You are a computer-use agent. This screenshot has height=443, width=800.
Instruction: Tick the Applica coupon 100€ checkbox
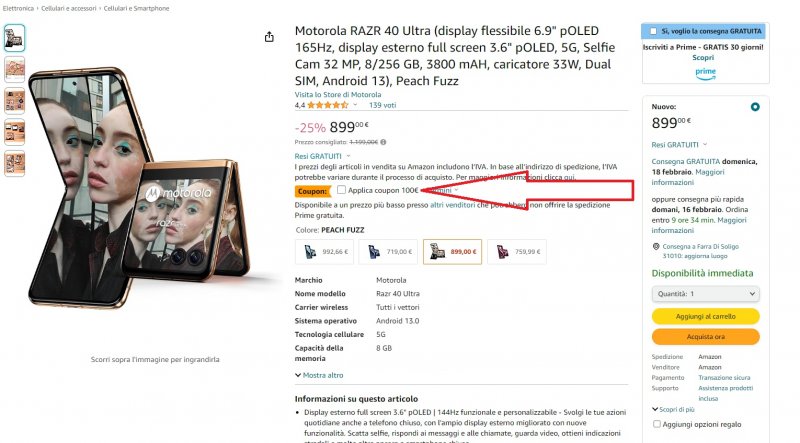[x=343, y=190]
